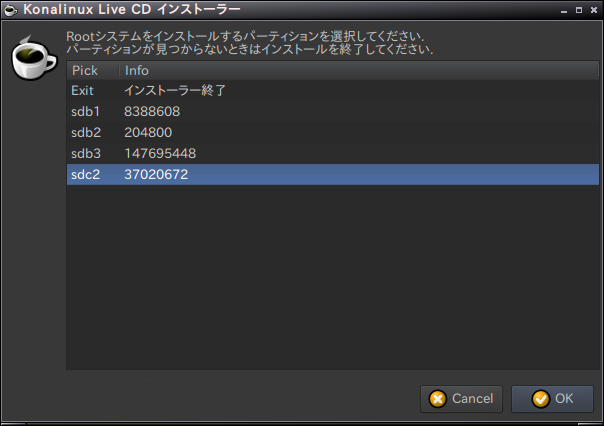The width and height of the screenshot is (604, 426).
Task: Select the sdb3 partition row
Action: pyautogui.click(x=333, y=153)
